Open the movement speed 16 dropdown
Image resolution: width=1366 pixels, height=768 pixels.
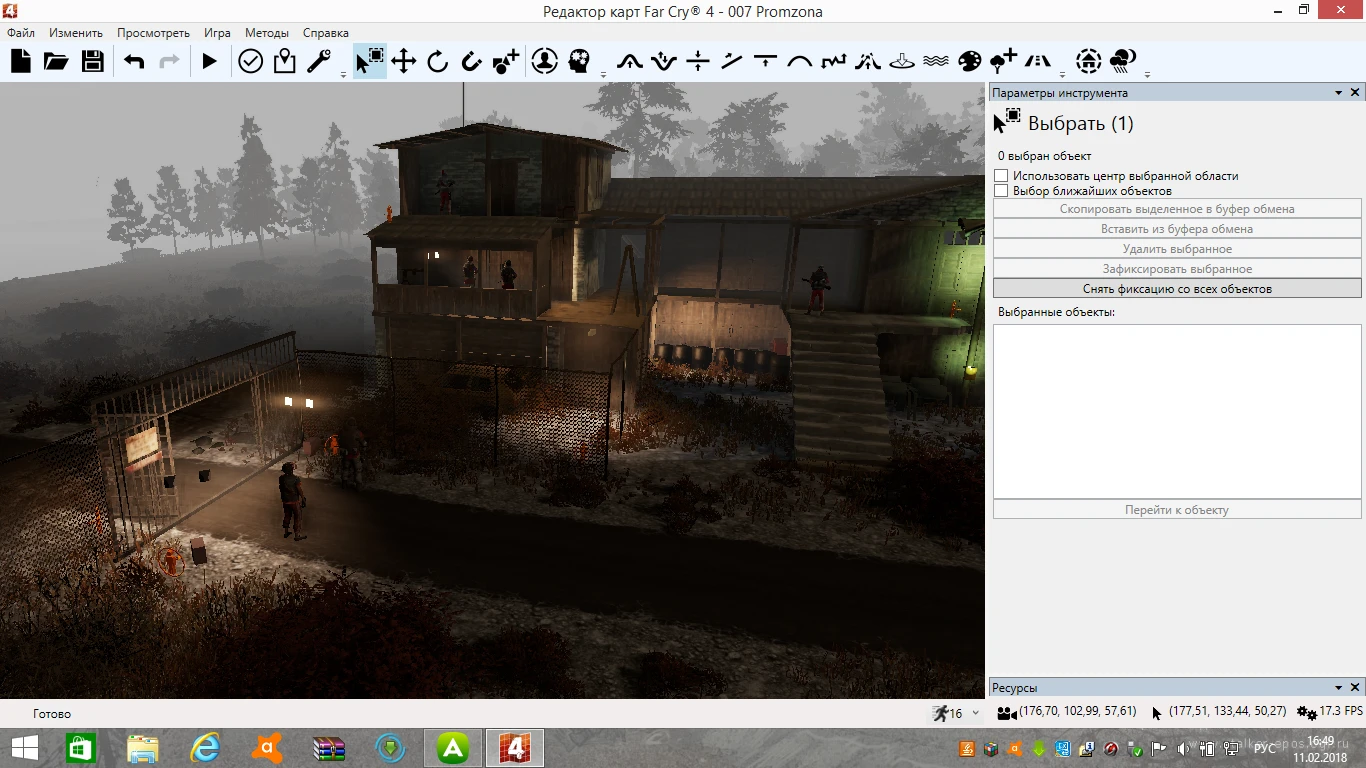pyautogui.click(x=976, y=713)
